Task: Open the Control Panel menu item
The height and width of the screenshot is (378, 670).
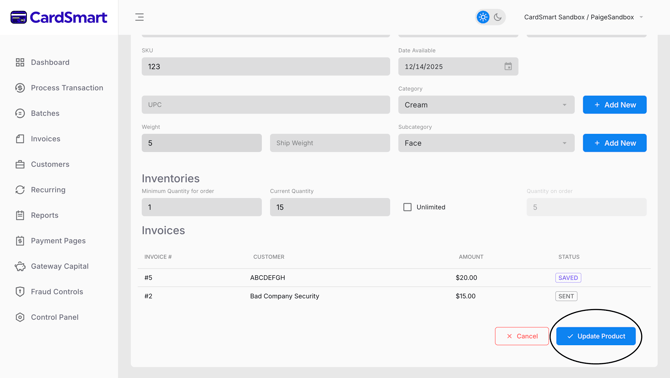Action: 55,317
